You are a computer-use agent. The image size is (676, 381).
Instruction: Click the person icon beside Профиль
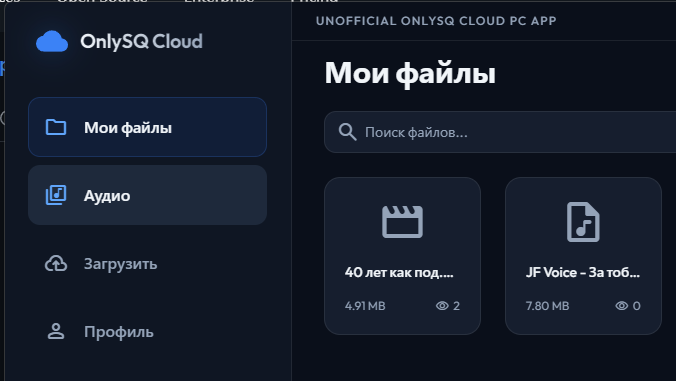(56, 332)
